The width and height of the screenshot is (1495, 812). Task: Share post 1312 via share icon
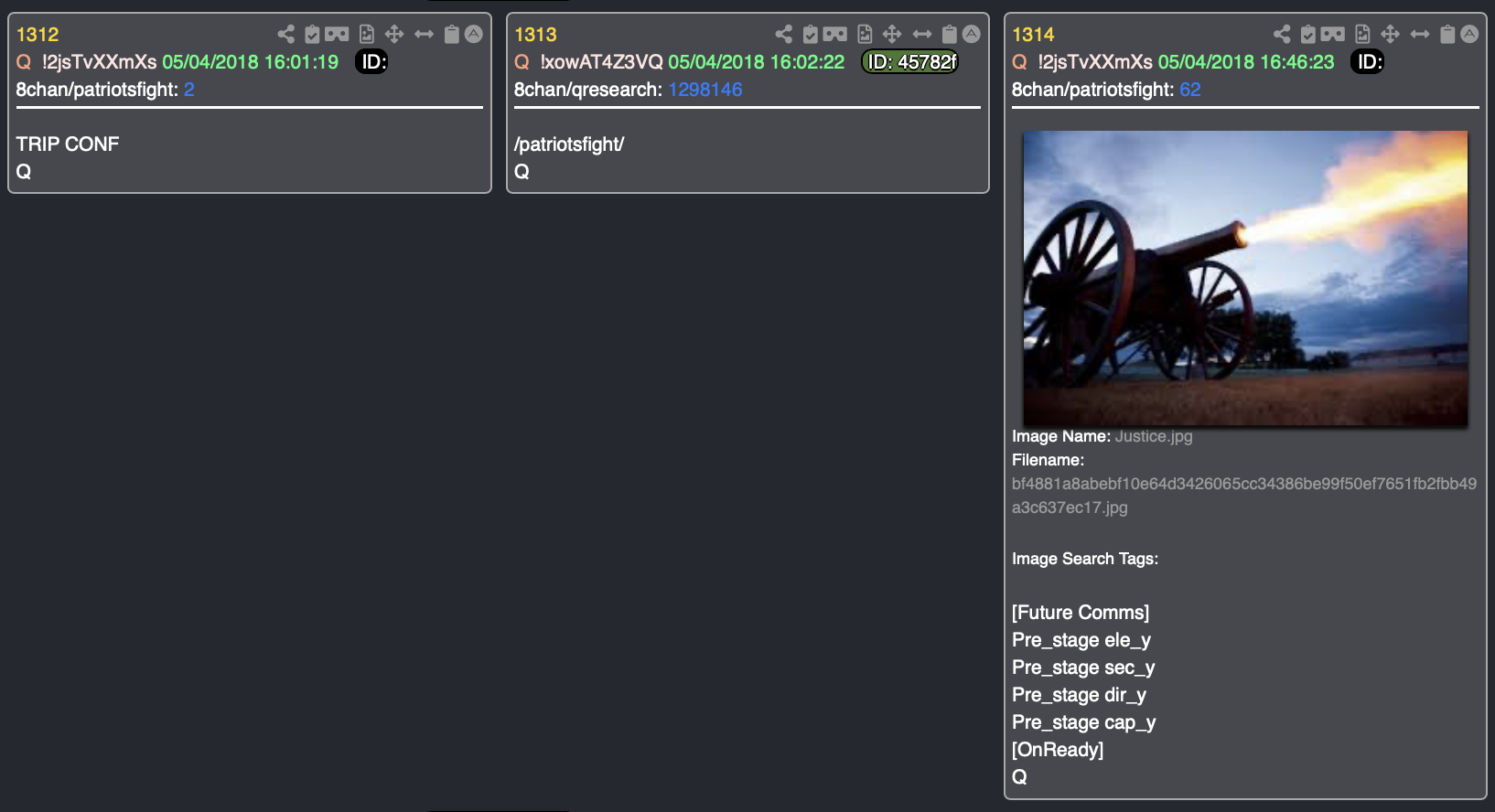[286, 34]
